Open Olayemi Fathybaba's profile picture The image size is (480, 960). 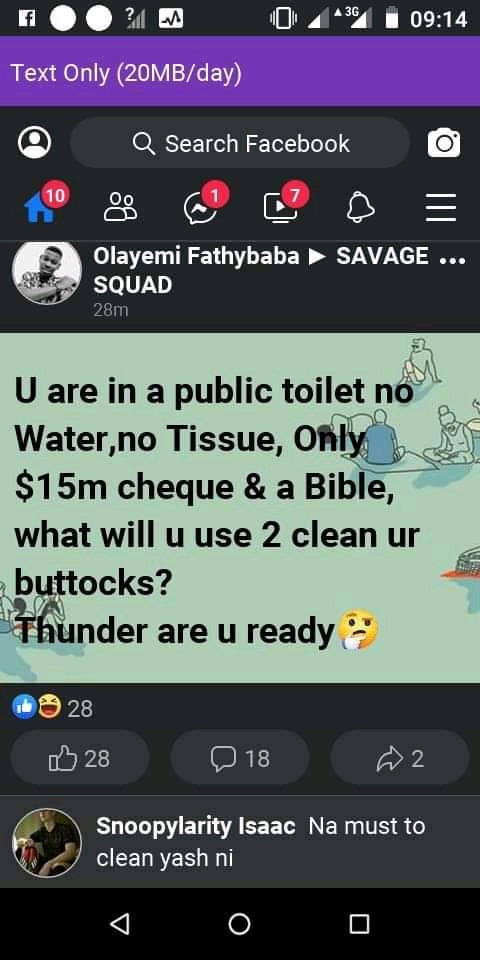point(47,272)
